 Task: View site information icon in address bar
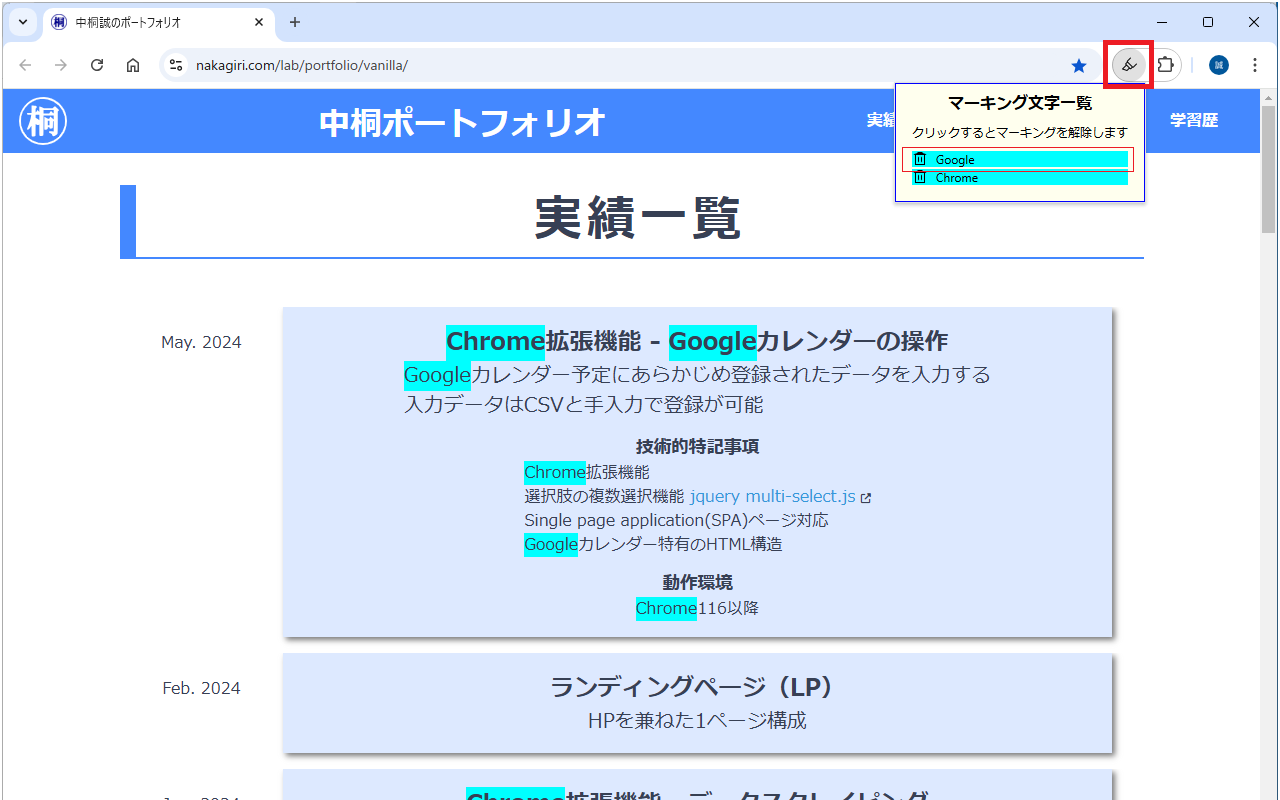click(176, 65)
